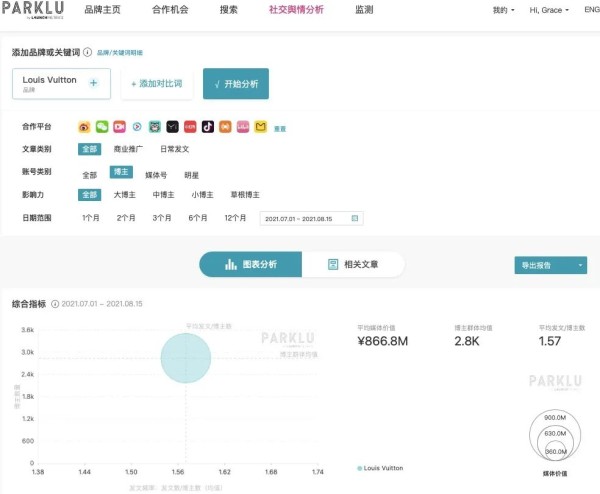The height and width of the screenshot is (494, 600).
Task: Select 明星 account type
Action: tap(191, 175)
